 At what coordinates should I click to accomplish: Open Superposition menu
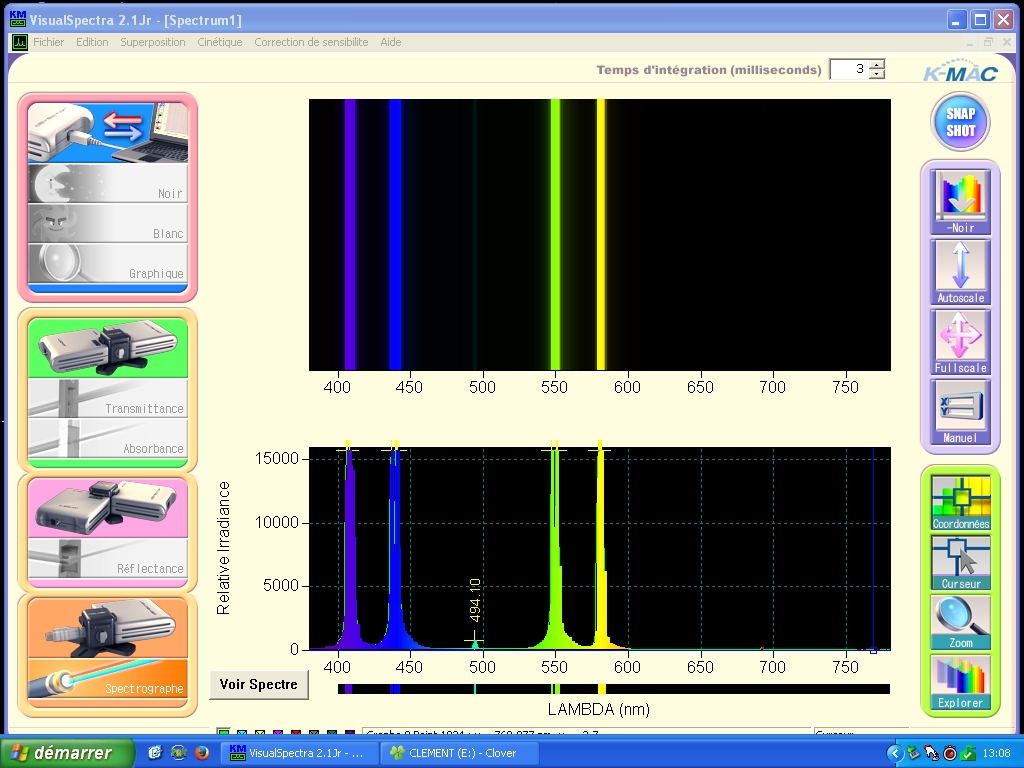[x=153, y=42]
